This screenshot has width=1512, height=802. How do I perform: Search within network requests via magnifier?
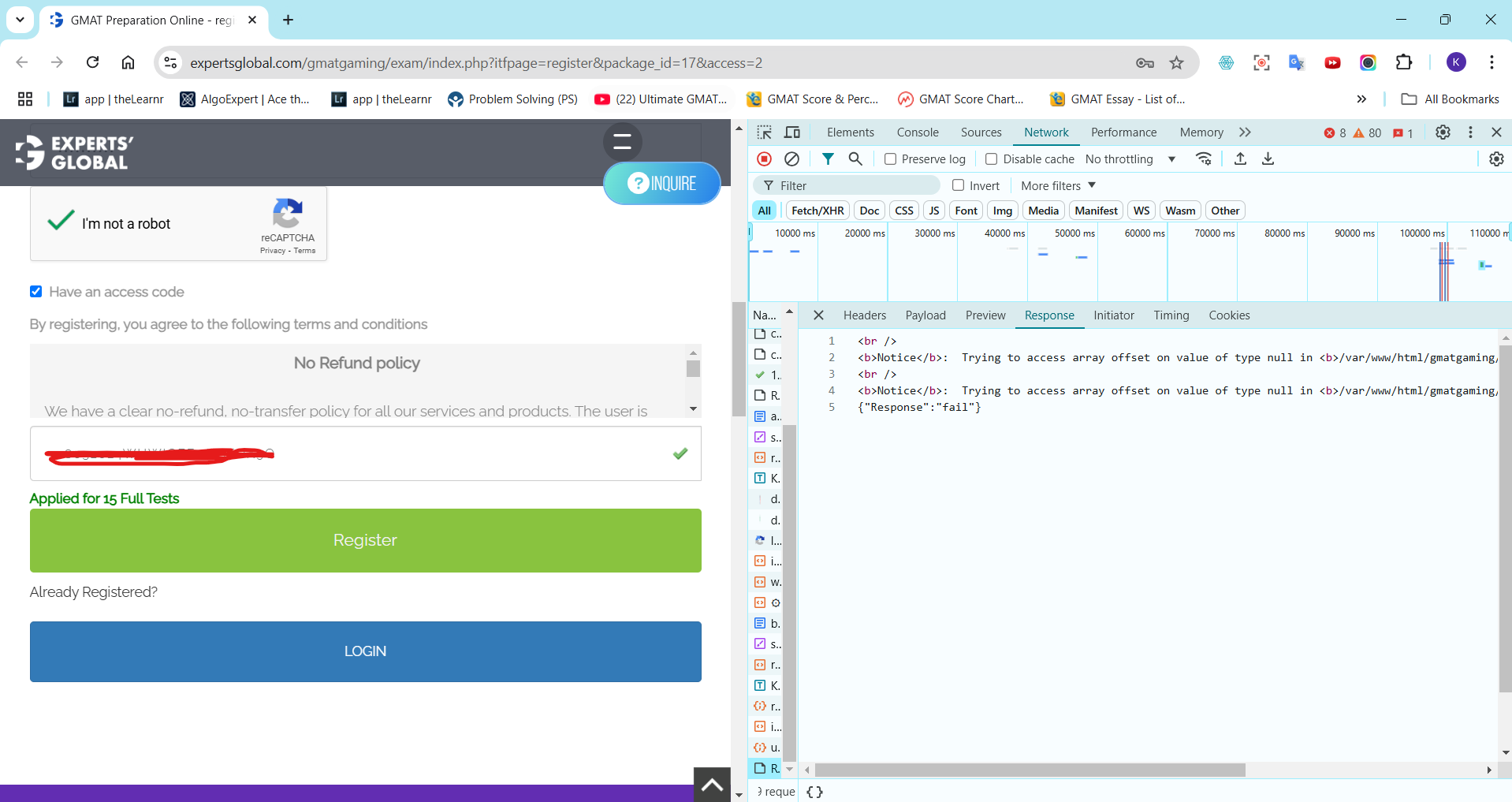pos(855,159)
